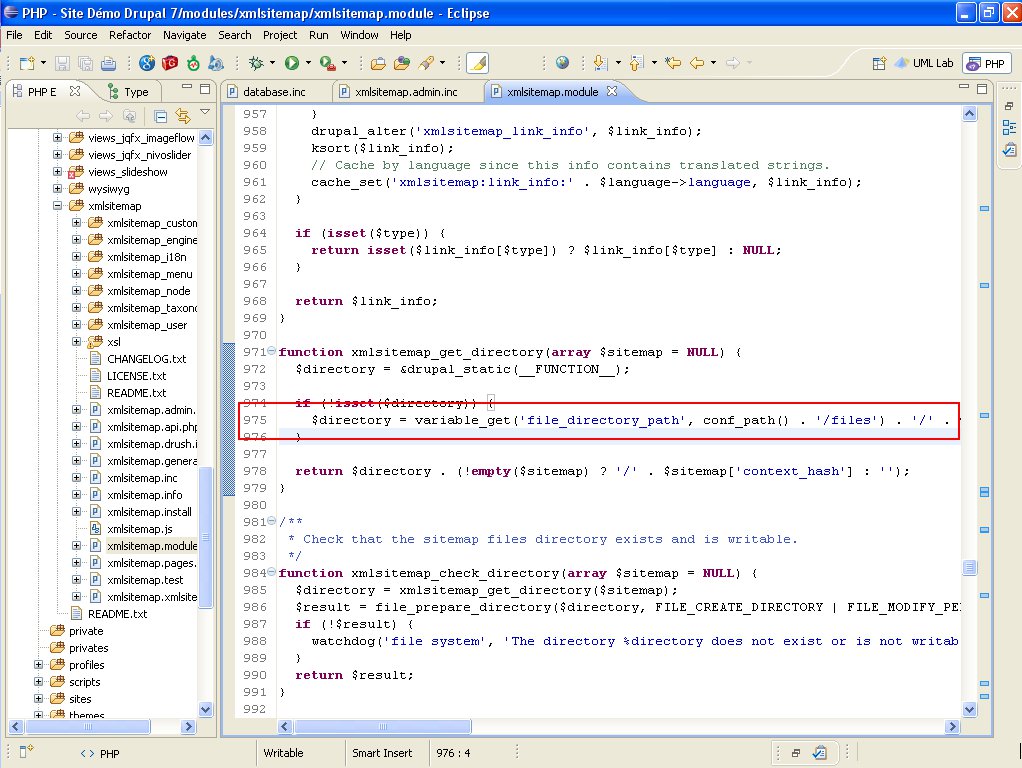1022x768 pixels.
Task: Maximize the editor area
Action: coord(982,89)
